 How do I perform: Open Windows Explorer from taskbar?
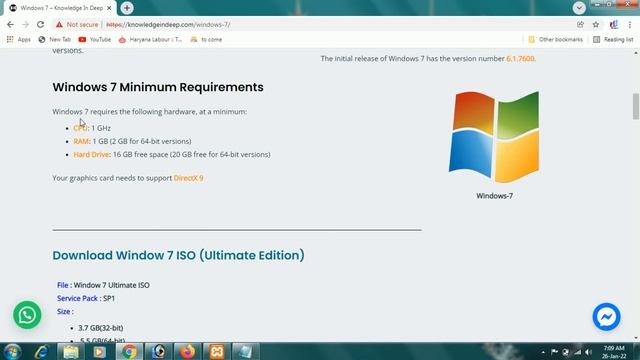[x=71, y=352]
